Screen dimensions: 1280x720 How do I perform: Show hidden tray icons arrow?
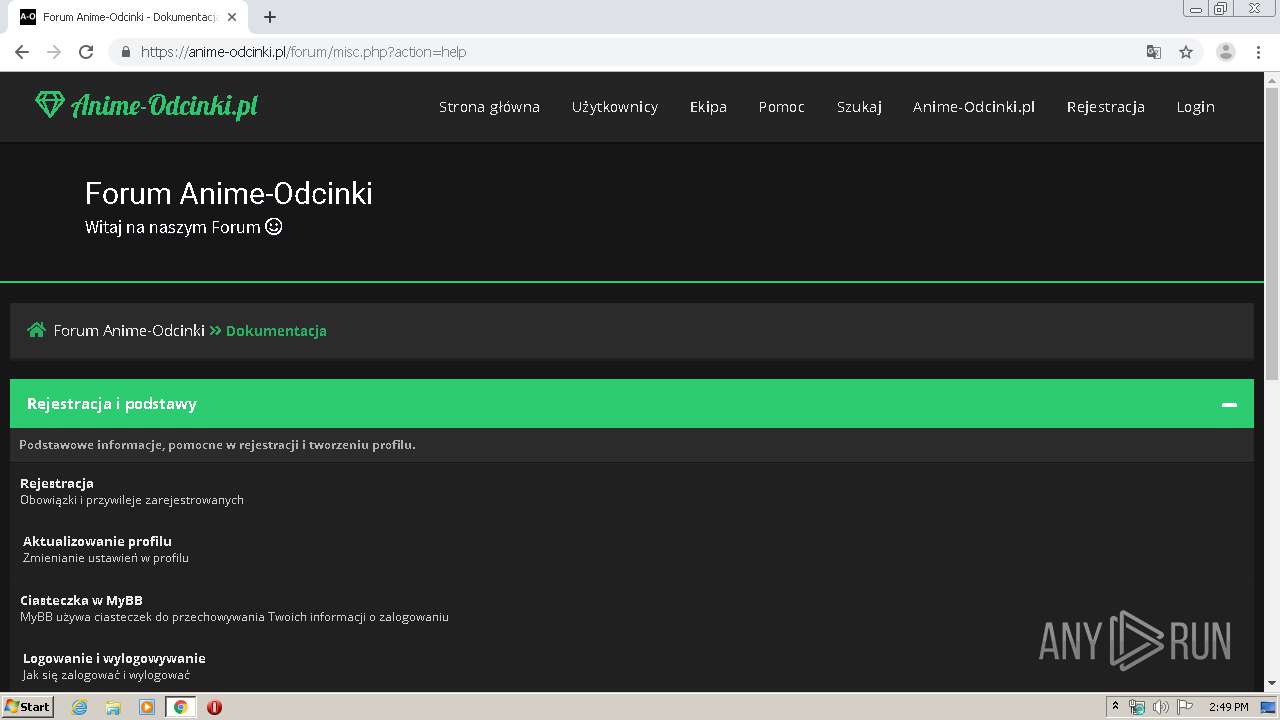coord(1115,707)
